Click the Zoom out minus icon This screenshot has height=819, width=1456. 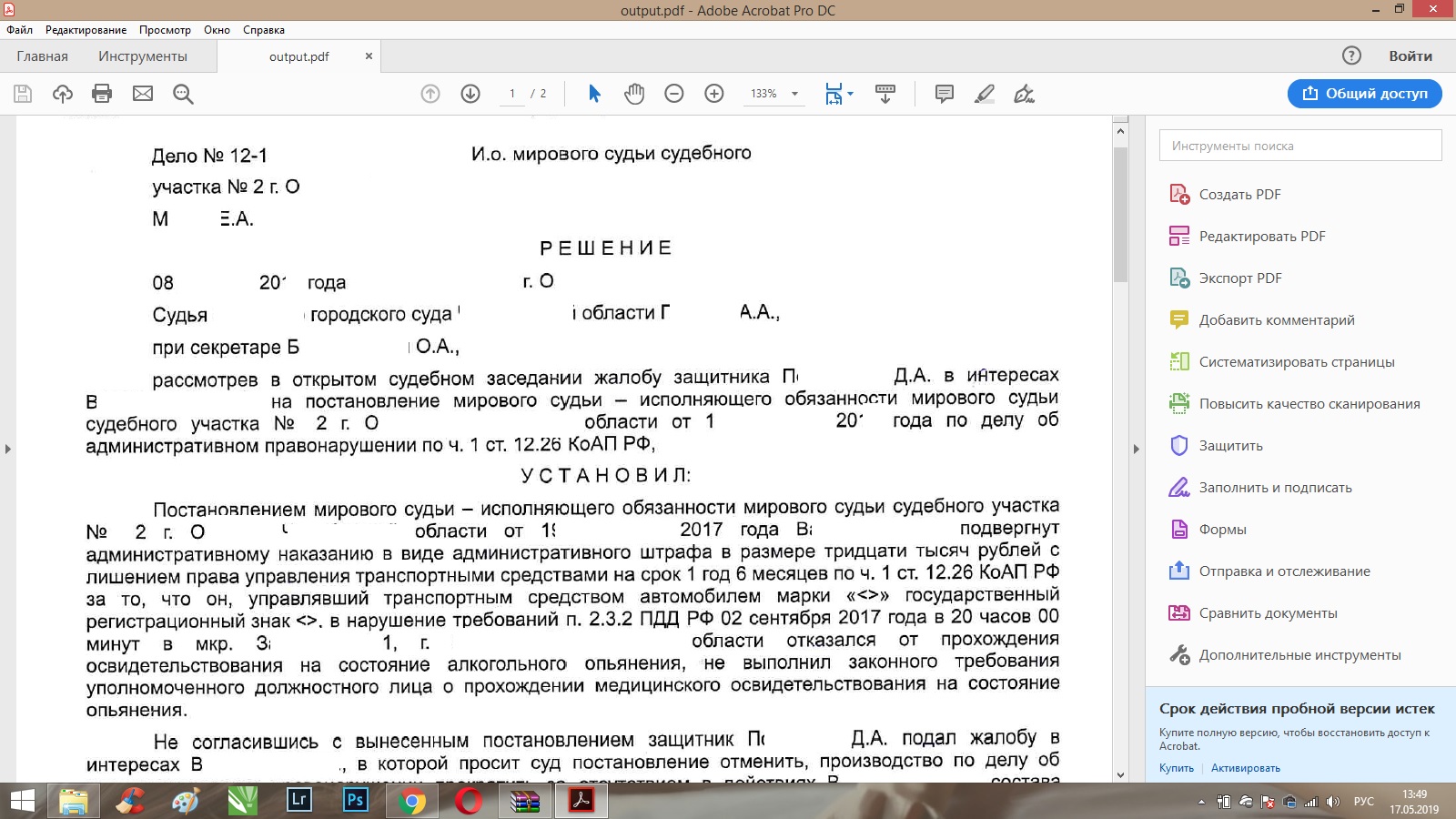[x=674, y=94]
